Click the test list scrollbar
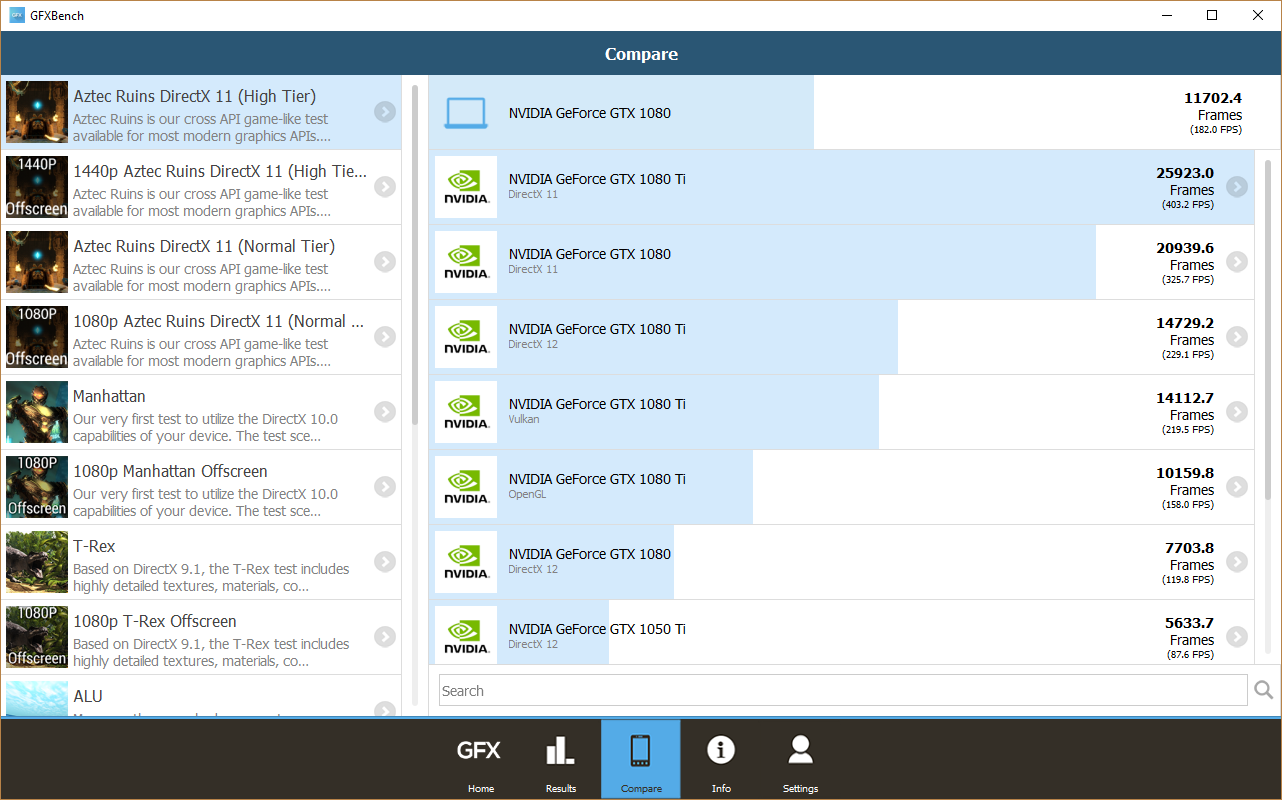Viewport: 1282px width, 800px height. pos(415,250)
